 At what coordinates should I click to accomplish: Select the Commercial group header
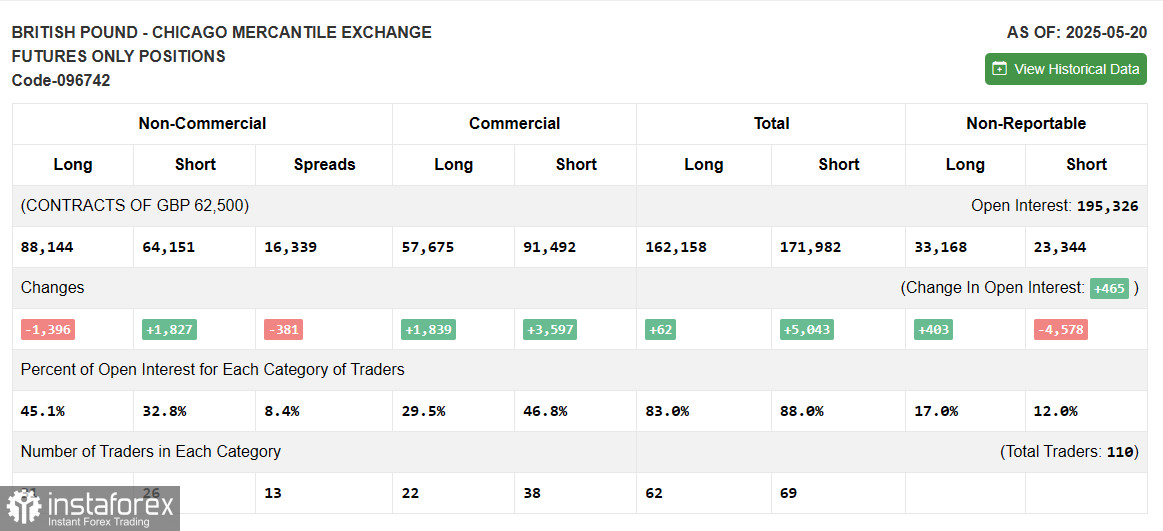(514, 124)
